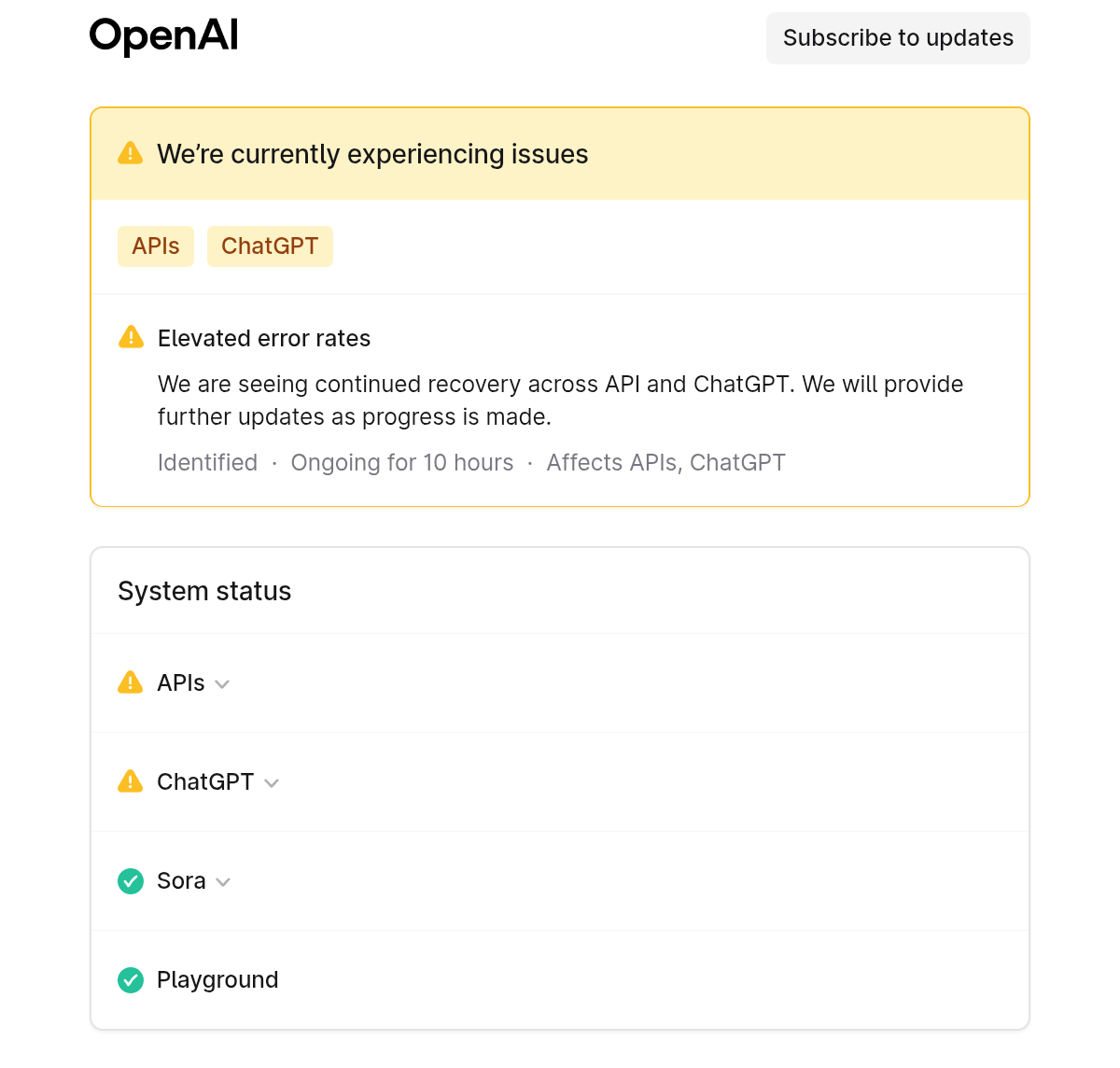Click the APIs label in System status
This screenshot has height=1068, width=1120.
pos(181,683)
